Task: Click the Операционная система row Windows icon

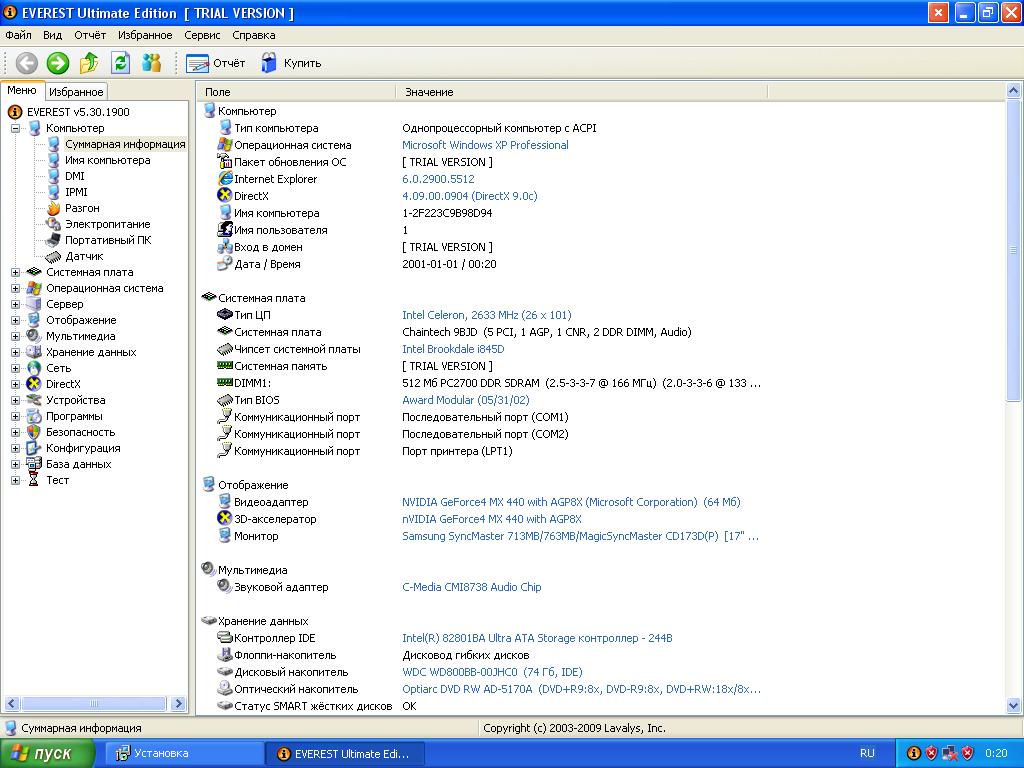Action: coord(225,144)
